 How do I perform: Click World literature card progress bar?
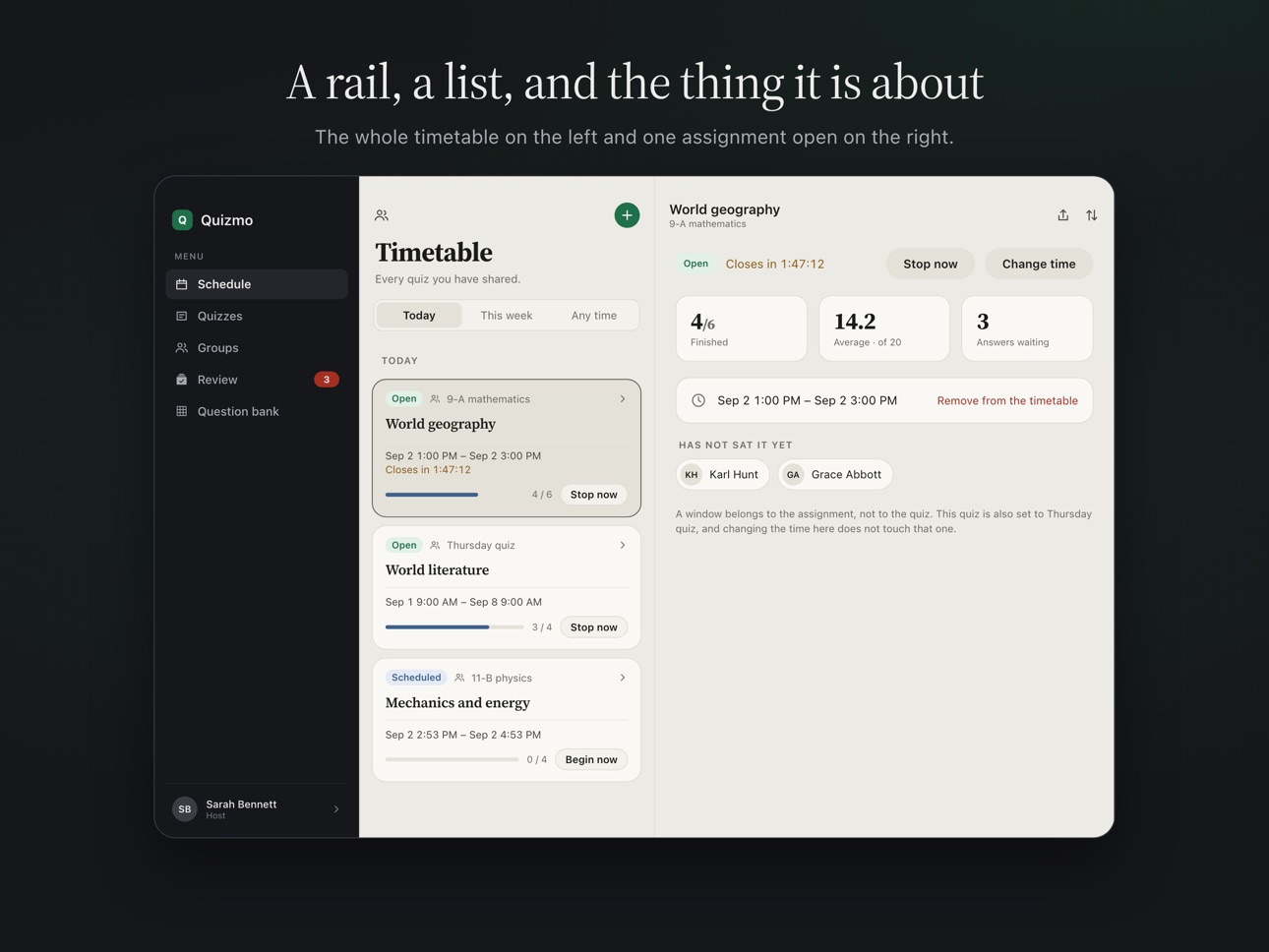(454, 627)
